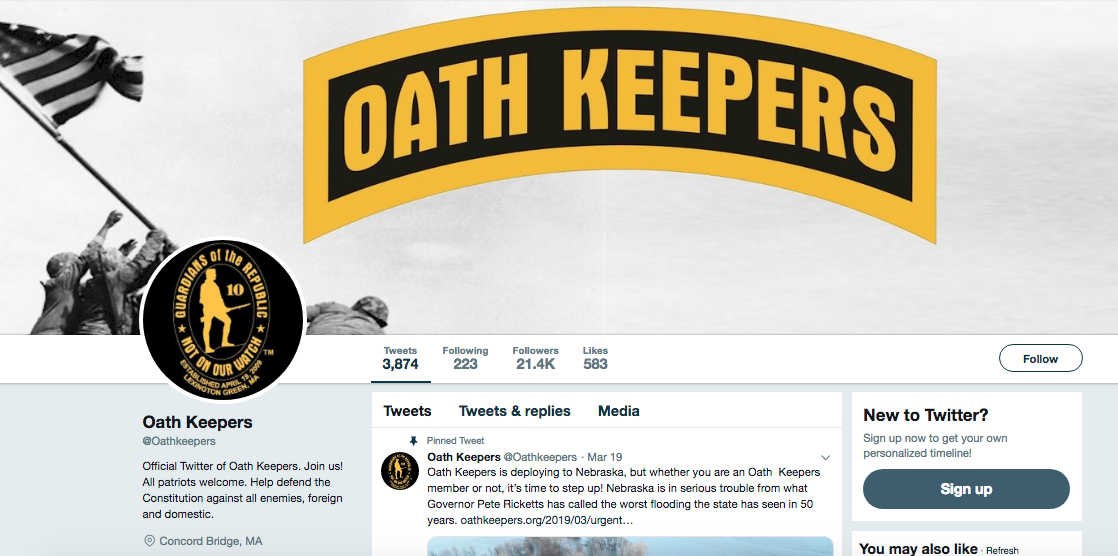Viewport: 1118px width, 556px height.
Task: Click the @Oathkeepers handle in pinned tweet
Action: coord(540,457)
